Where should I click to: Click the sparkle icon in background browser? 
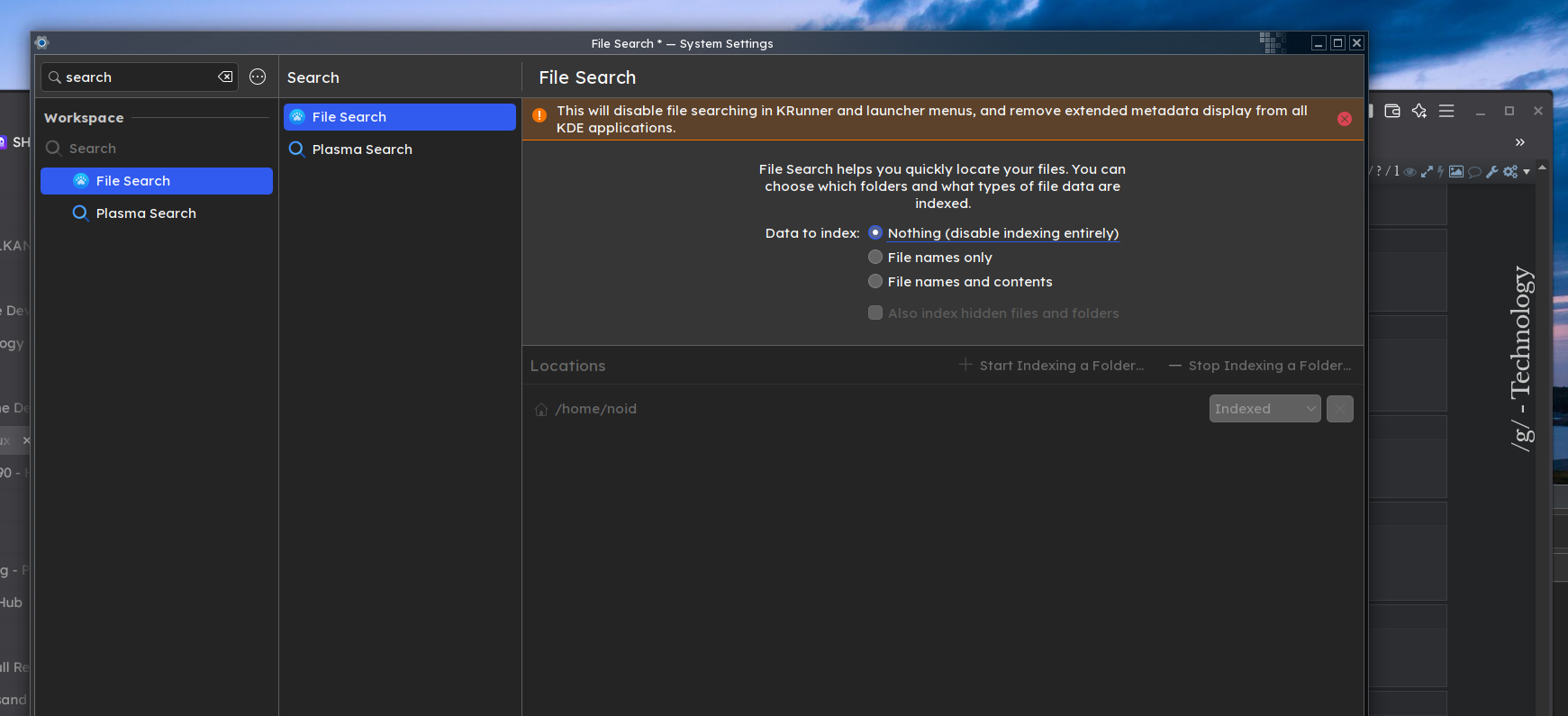[x=1419, y=111]
